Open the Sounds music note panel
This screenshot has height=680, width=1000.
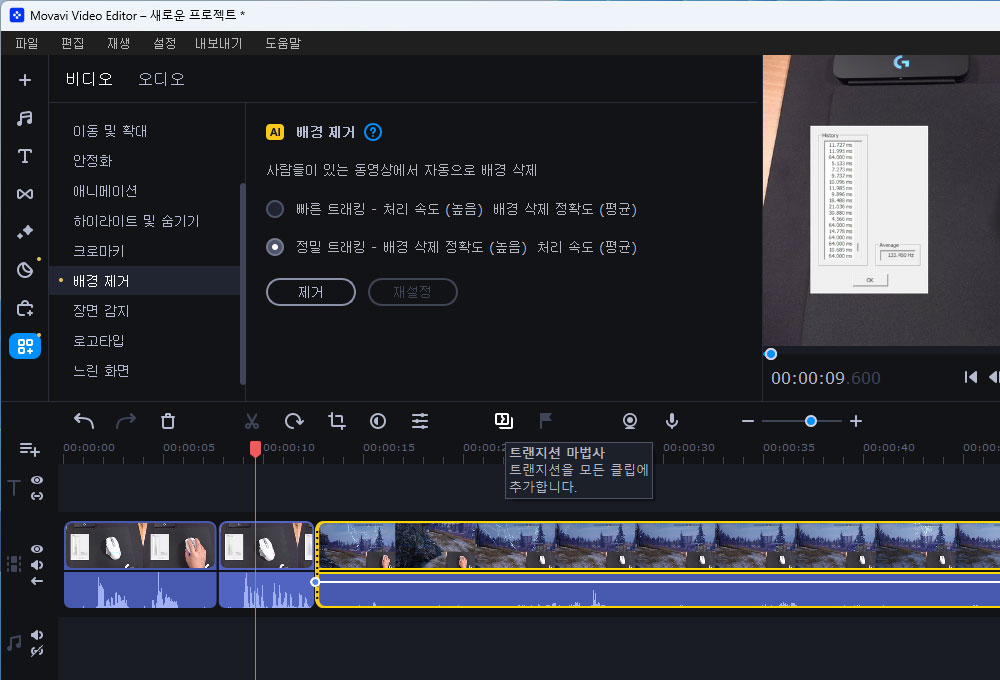pyautogui.click(x=25, y=118)
